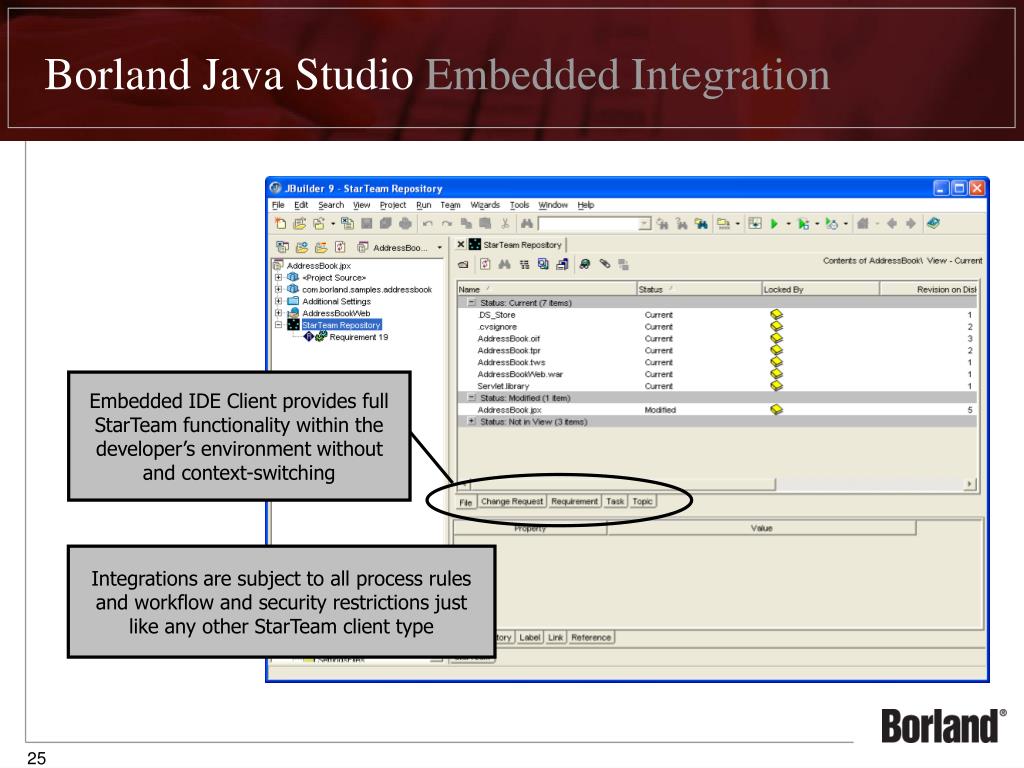1024x768 pixels.
Task: Click the binoculars Find icon in StarTeam toolbar
Action: [x=504, y=264]
